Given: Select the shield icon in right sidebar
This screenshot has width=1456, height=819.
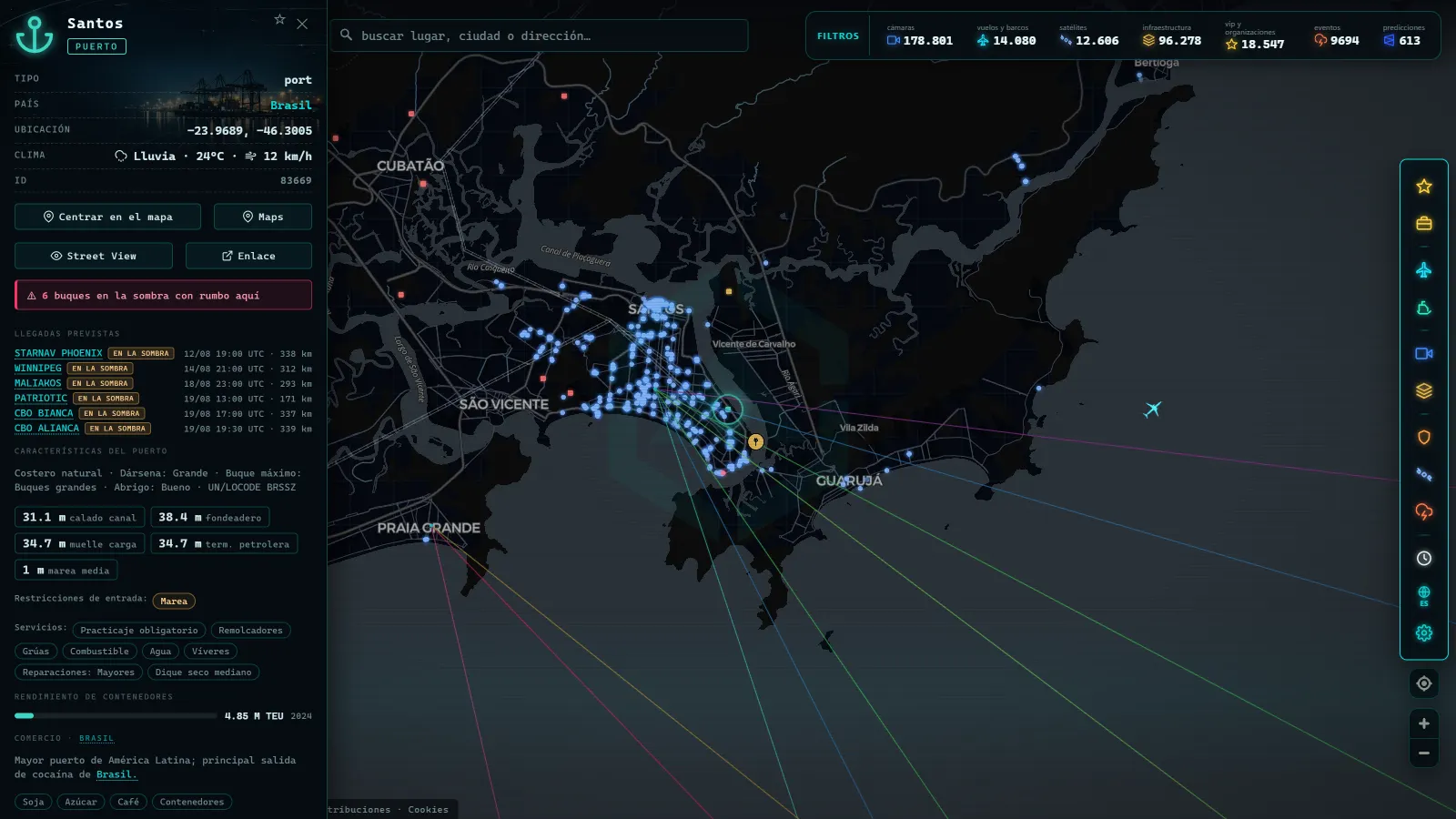Looking at the screenshot, I should pos(1424,438).
